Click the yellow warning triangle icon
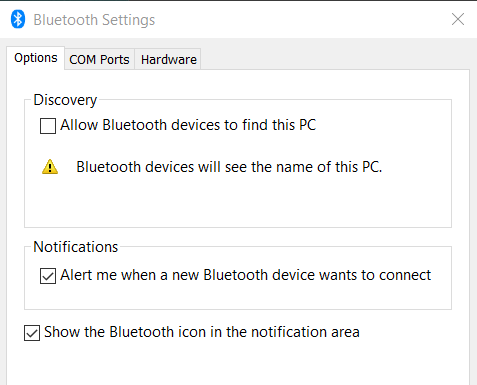 coord(50,167)
